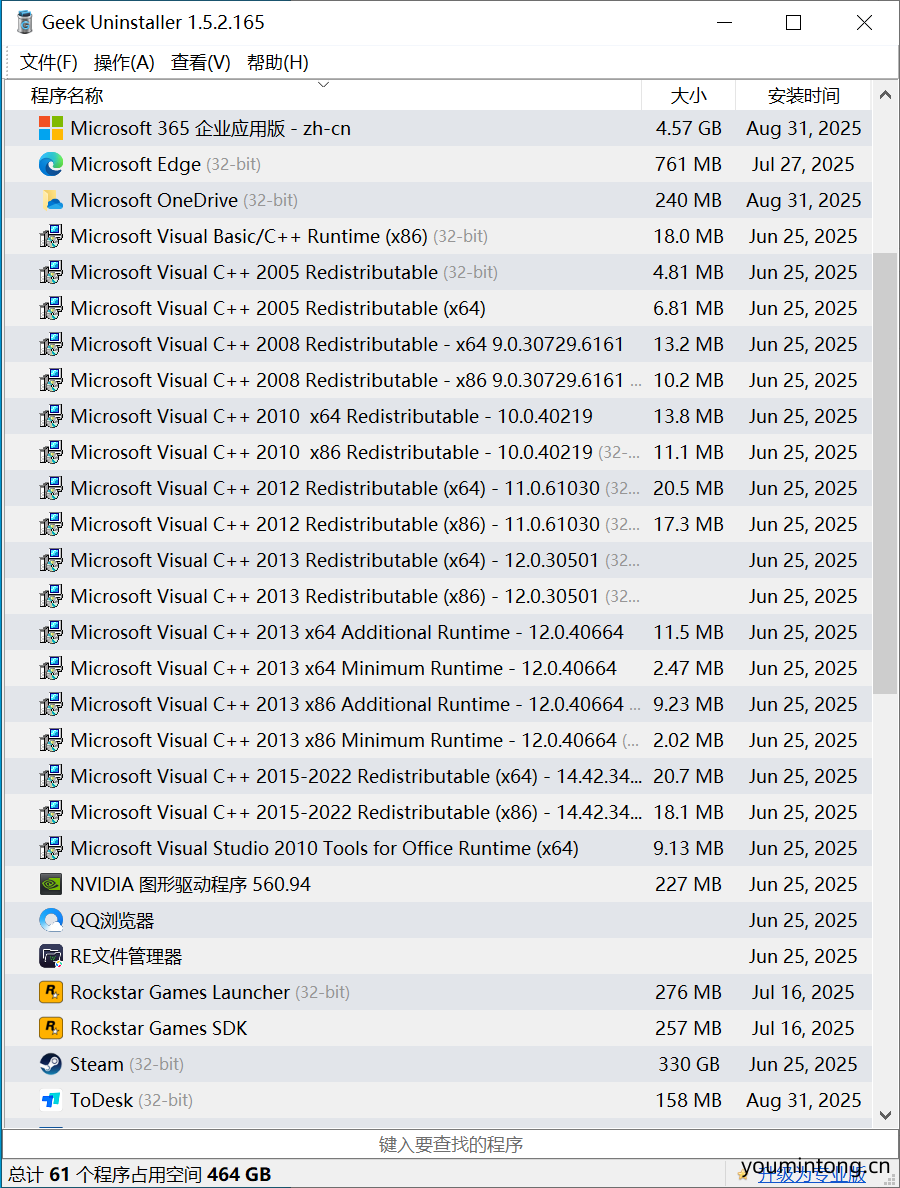Click the 升级为专业版 upgrade link

tap(812, 1174)
